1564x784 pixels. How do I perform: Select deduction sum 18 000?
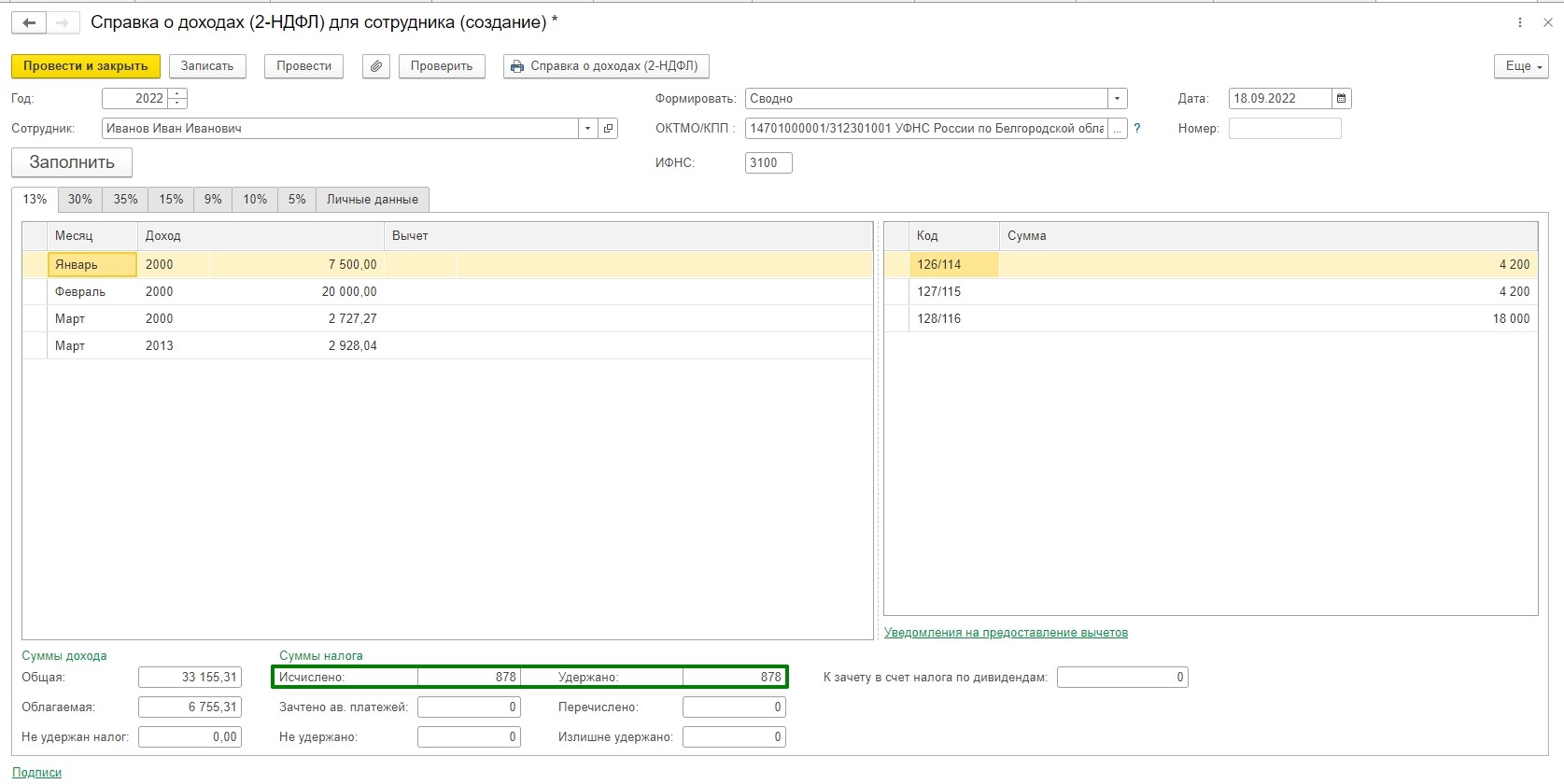[x=1268, y=319]
